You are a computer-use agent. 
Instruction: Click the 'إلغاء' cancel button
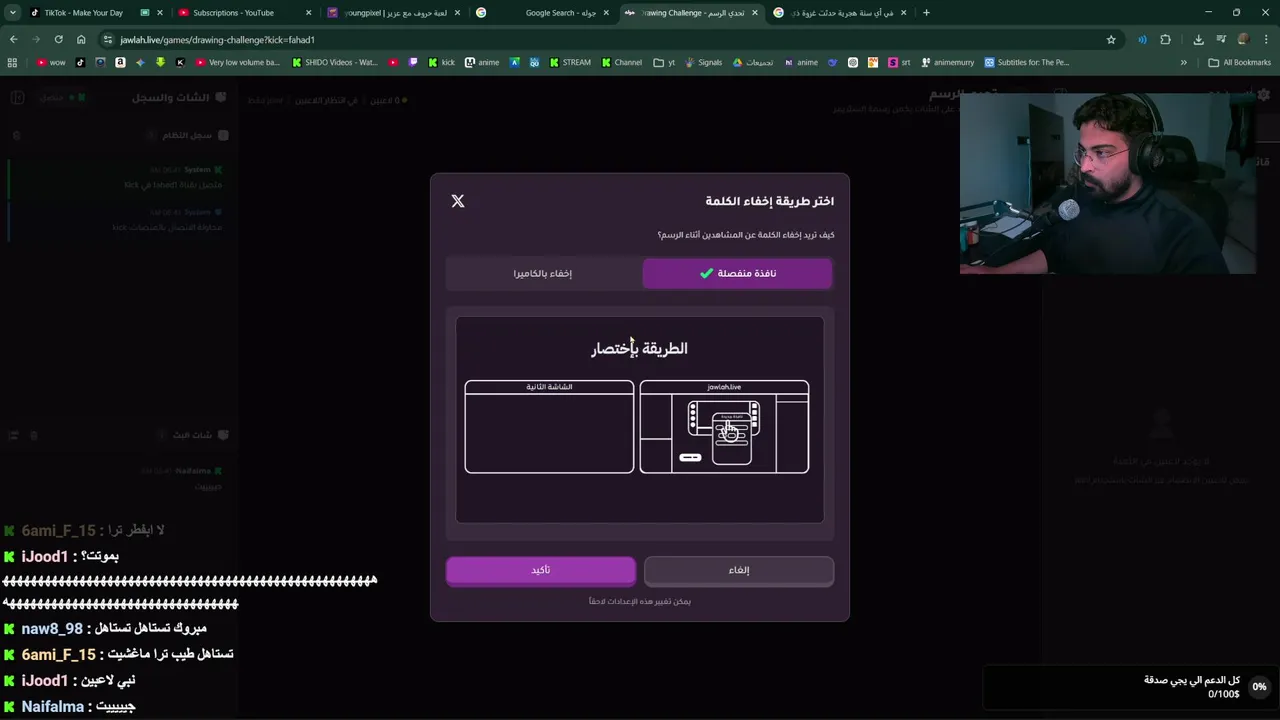(x=739, y=570)
